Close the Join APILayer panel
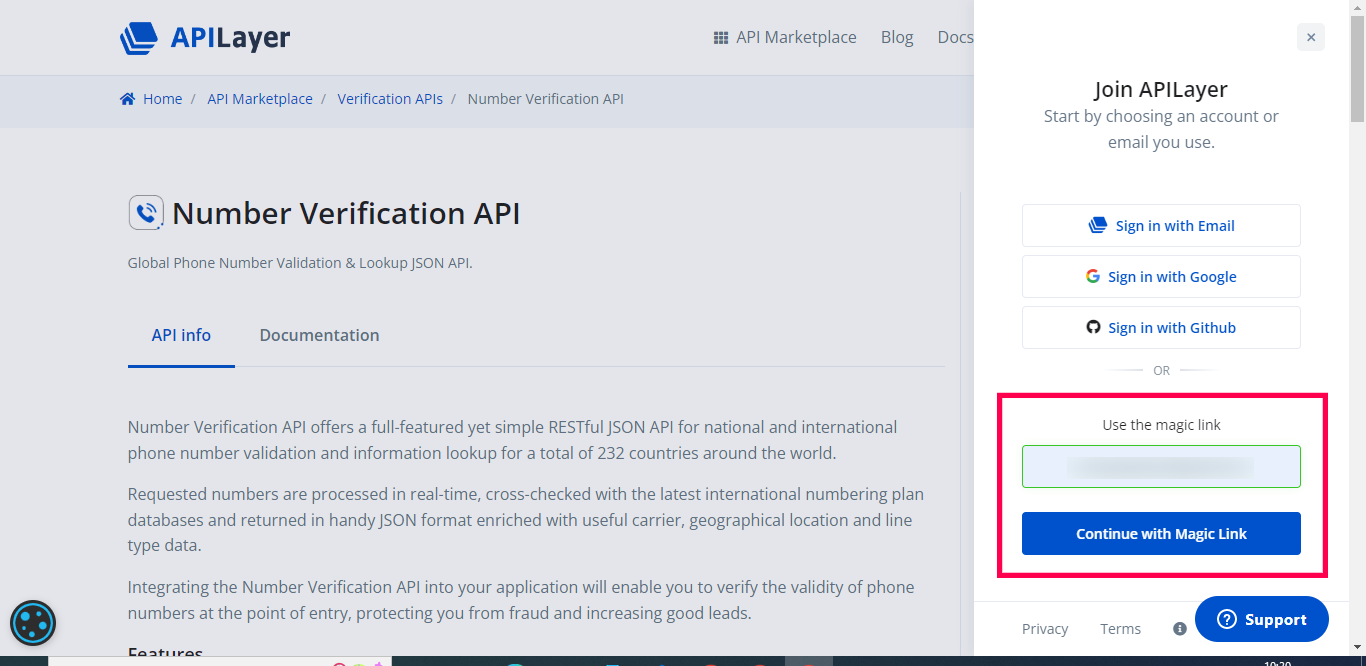The height and width of the screenshot is (666, 1366). click(1311, 38)
